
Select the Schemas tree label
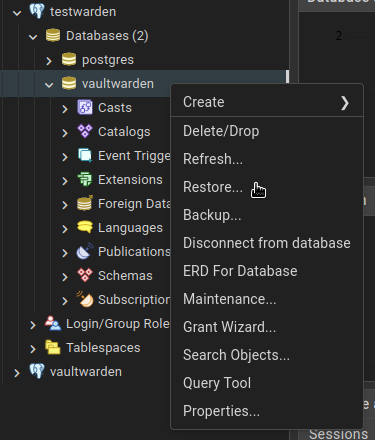tap(125, 276)
